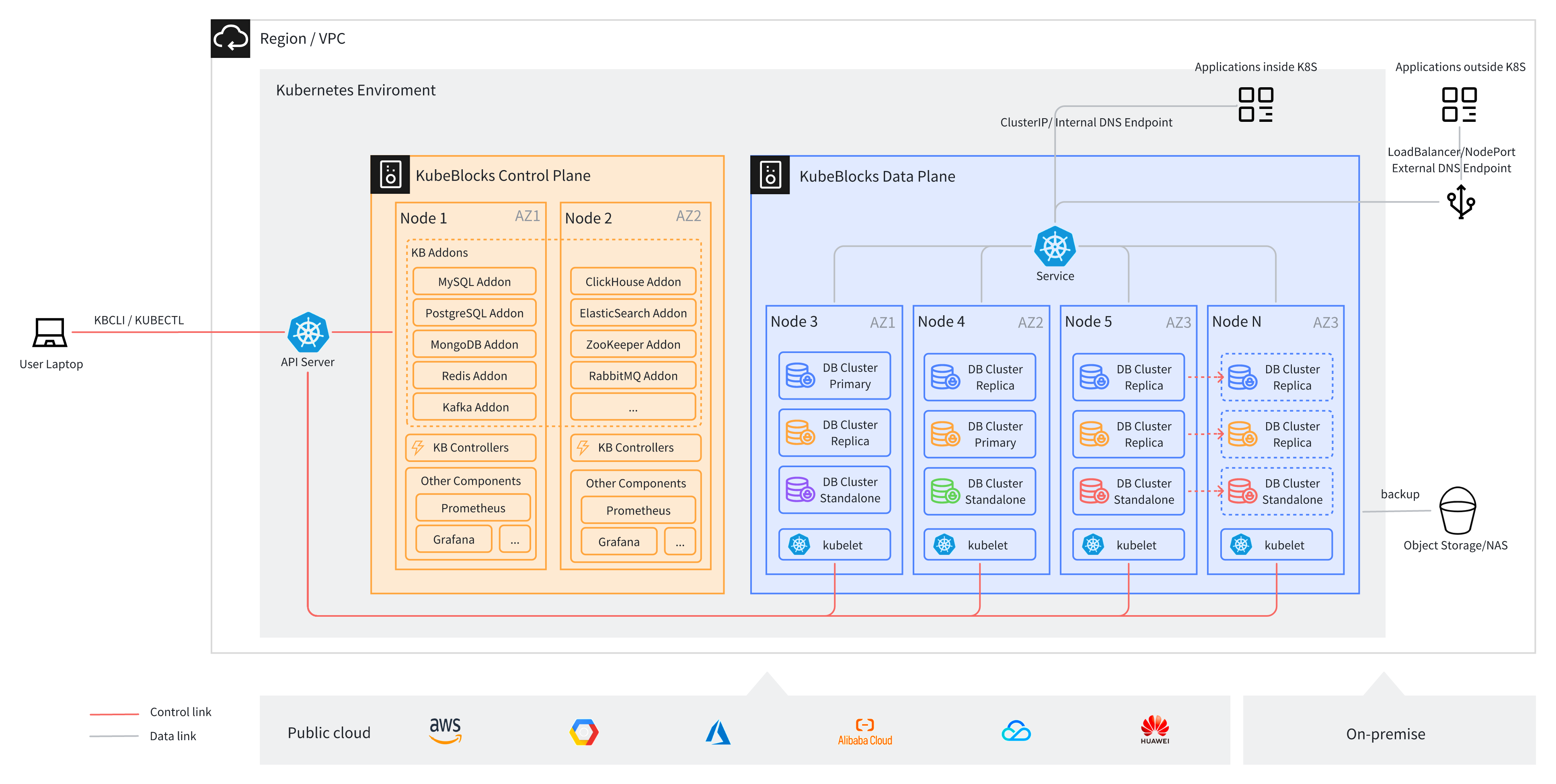Click the Azure logo
Image resolution: width=1556 pixels, height=784 pixels.
pos(718,732)
